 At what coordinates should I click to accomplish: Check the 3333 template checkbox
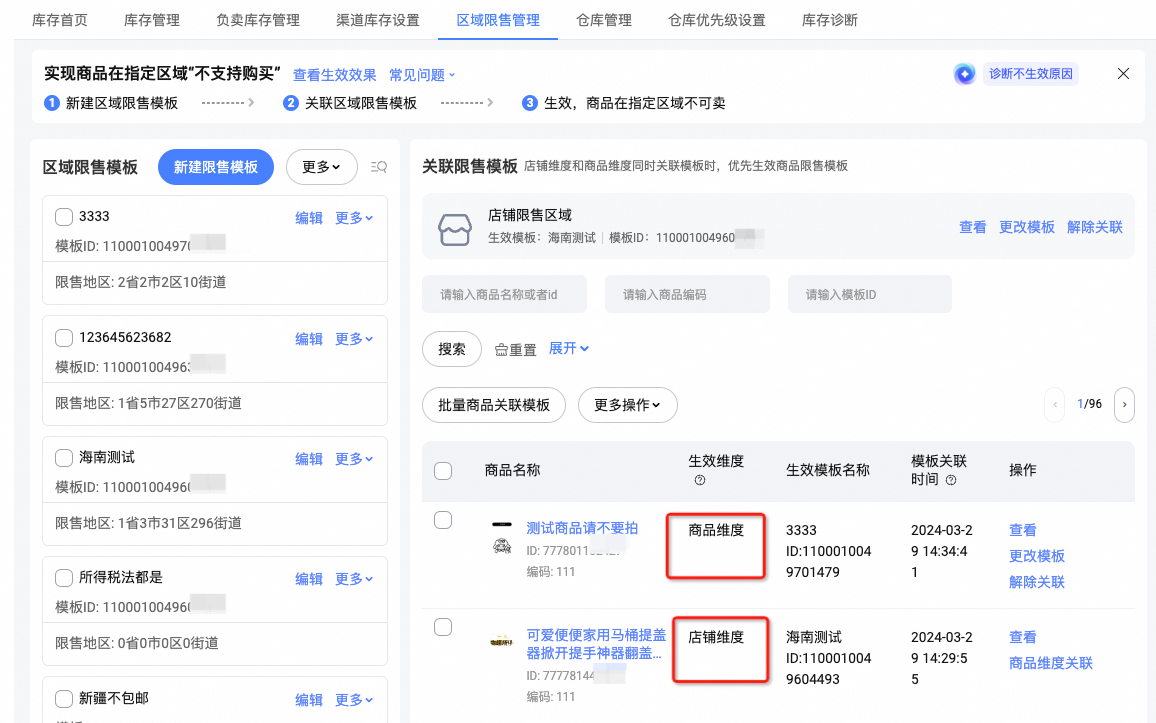coord(64,217)
